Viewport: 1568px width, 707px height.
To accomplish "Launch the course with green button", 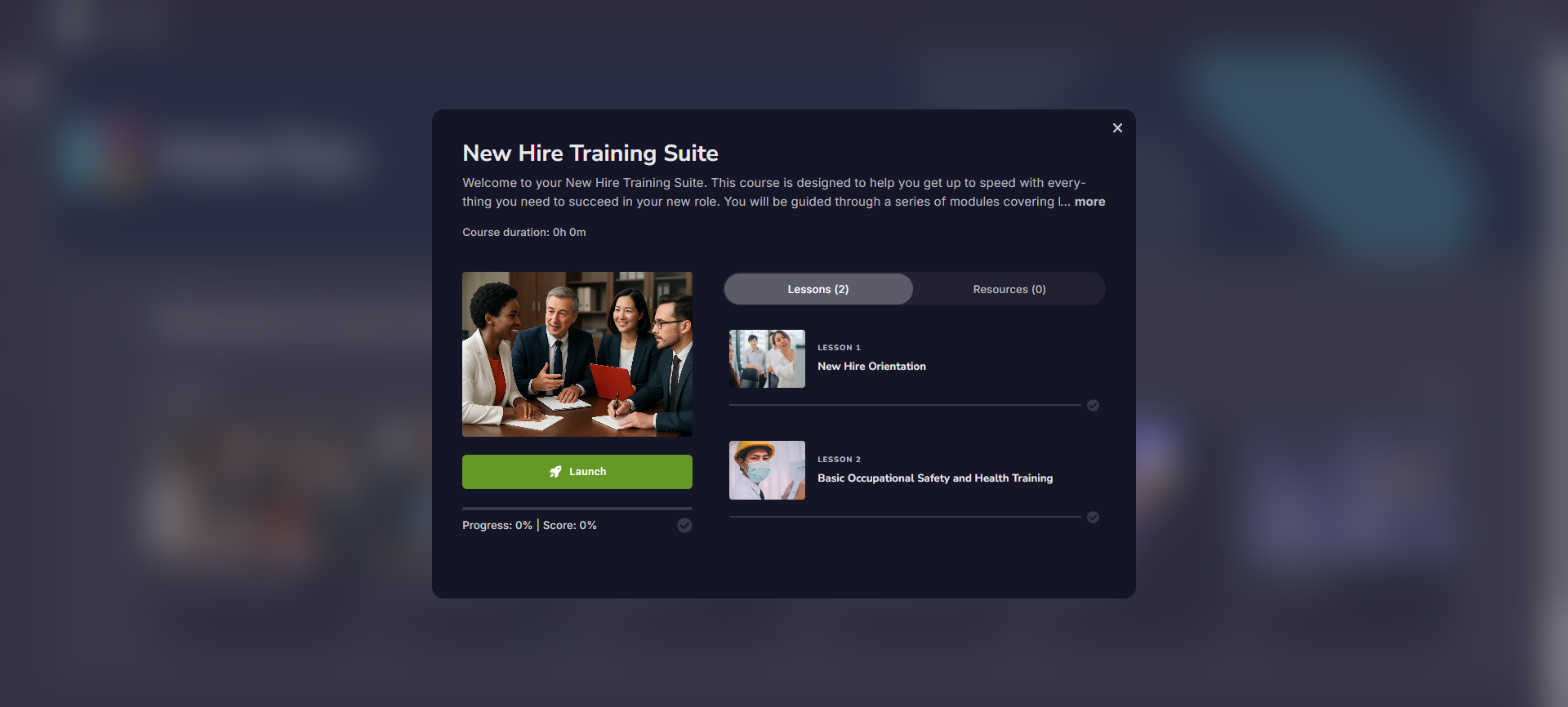I will pos(577,472).
